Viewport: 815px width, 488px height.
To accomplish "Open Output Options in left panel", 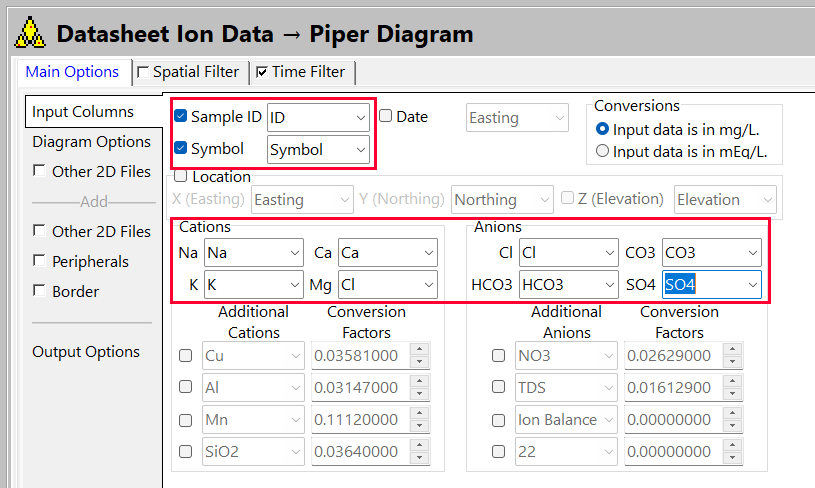I will 86,351.
